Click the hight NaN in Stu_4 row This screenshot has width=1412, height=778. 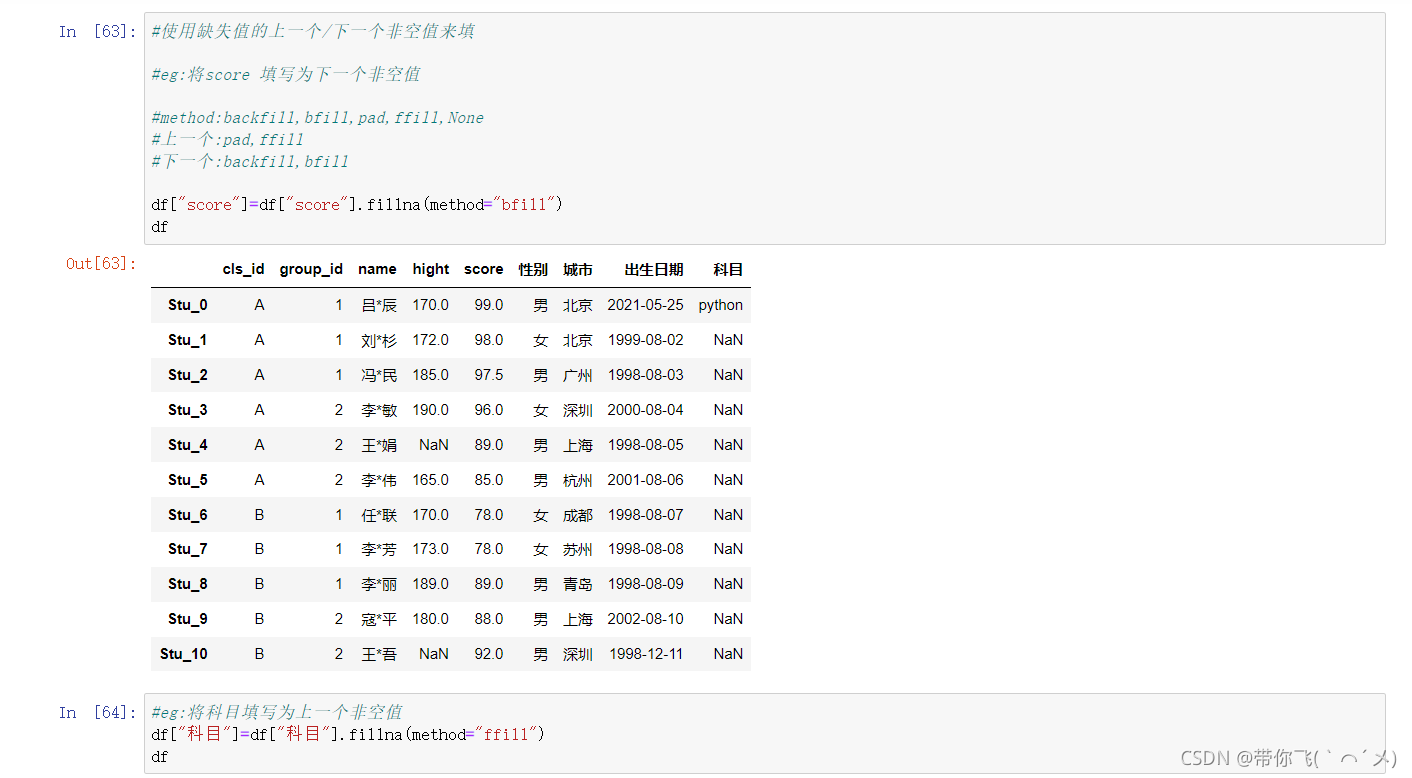point(434,445)
